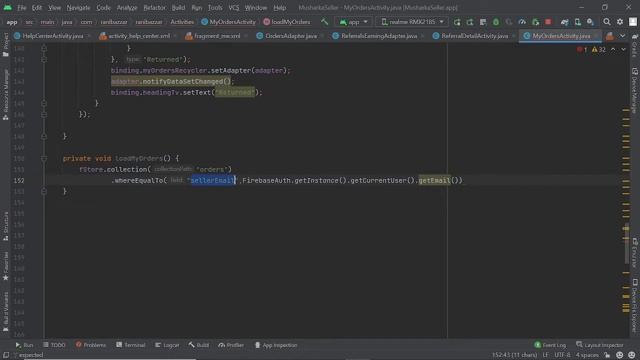Click the Profile app gauge icon

522,22
